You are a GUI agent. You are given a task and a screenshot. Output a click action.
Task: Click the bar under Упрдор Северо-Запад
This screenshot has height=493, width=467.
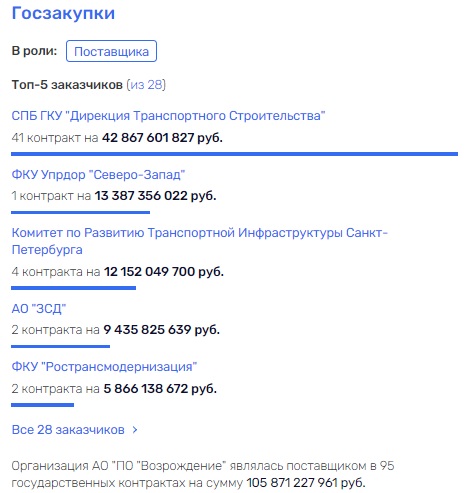point(80,212)
